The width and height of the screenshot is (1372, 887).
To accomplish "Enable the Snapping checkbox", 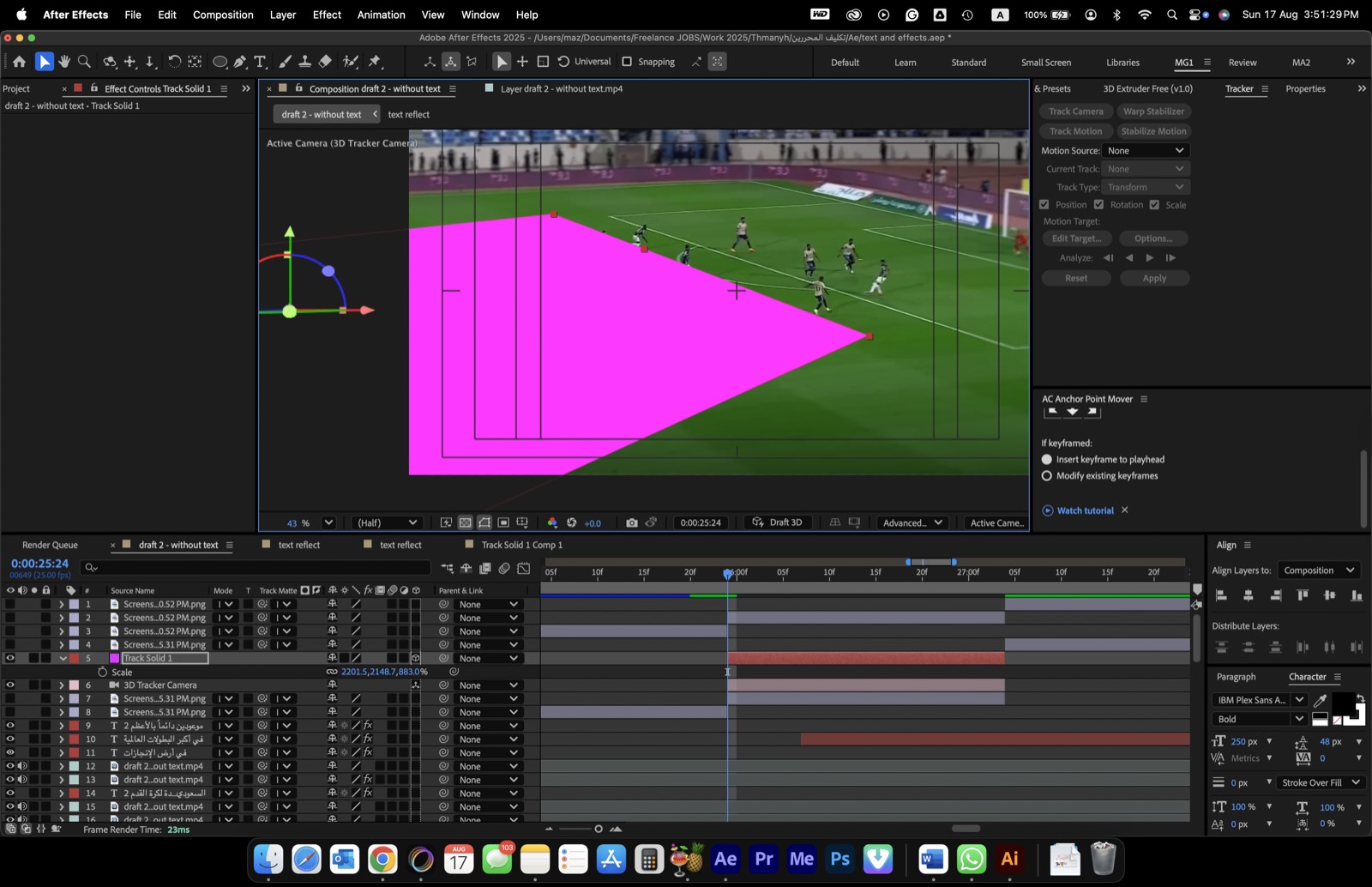I will coord(627,62).
